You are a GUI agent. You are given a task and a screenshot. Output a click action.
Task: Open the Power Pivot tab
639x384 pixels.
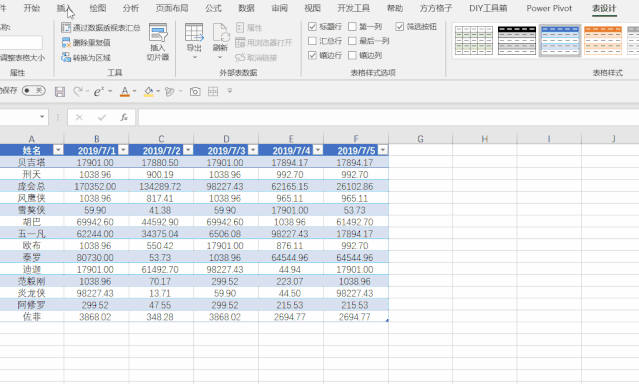(549, 8)
